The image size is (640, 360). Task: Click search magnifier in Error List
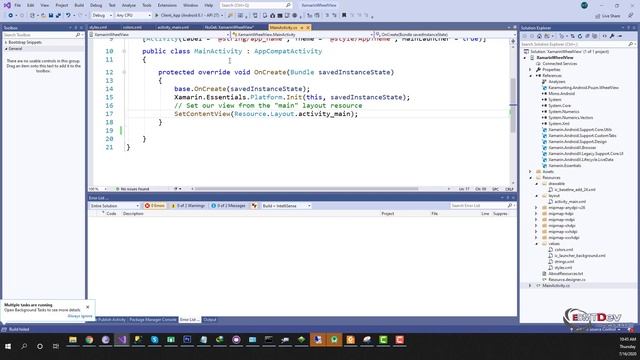click(509, 206)
